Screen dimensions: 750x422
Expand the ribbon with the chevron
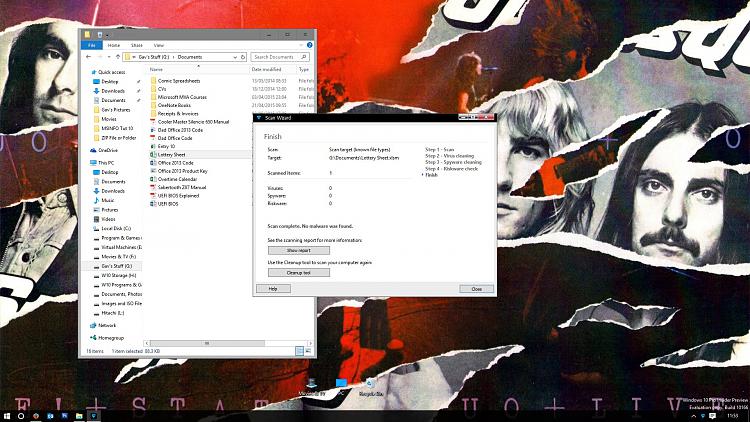click(301, 45)
